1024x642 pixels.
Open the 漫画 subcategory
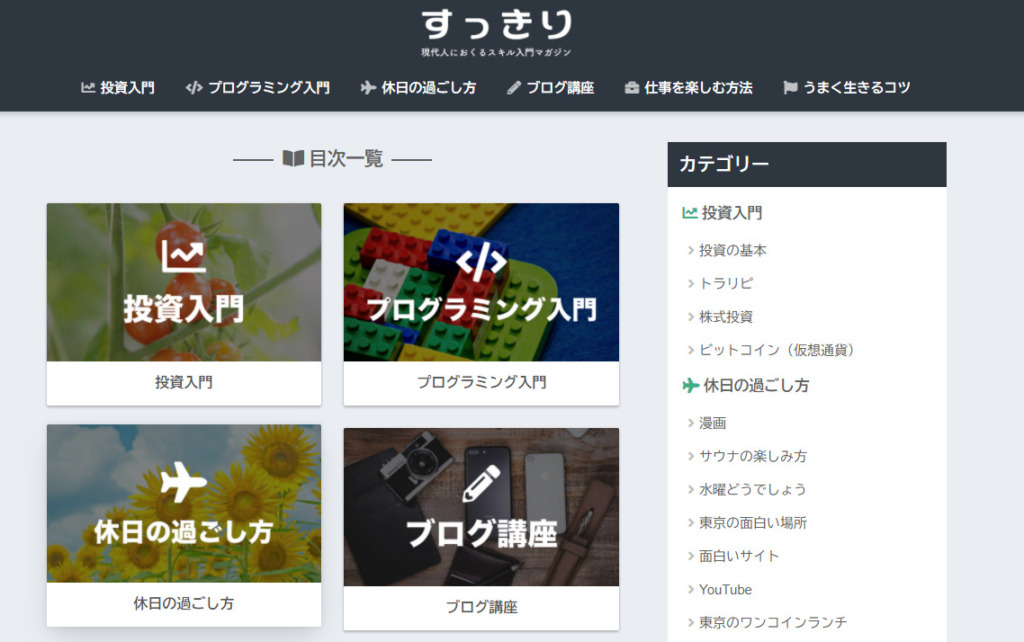(x=712, y=423)
